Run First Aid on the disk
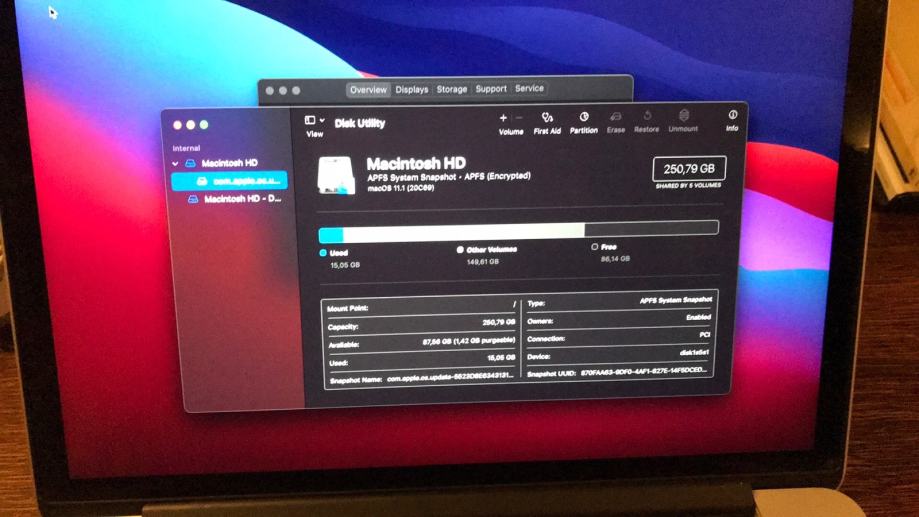The width and height of the screenshot is (919, 517). 547,123
